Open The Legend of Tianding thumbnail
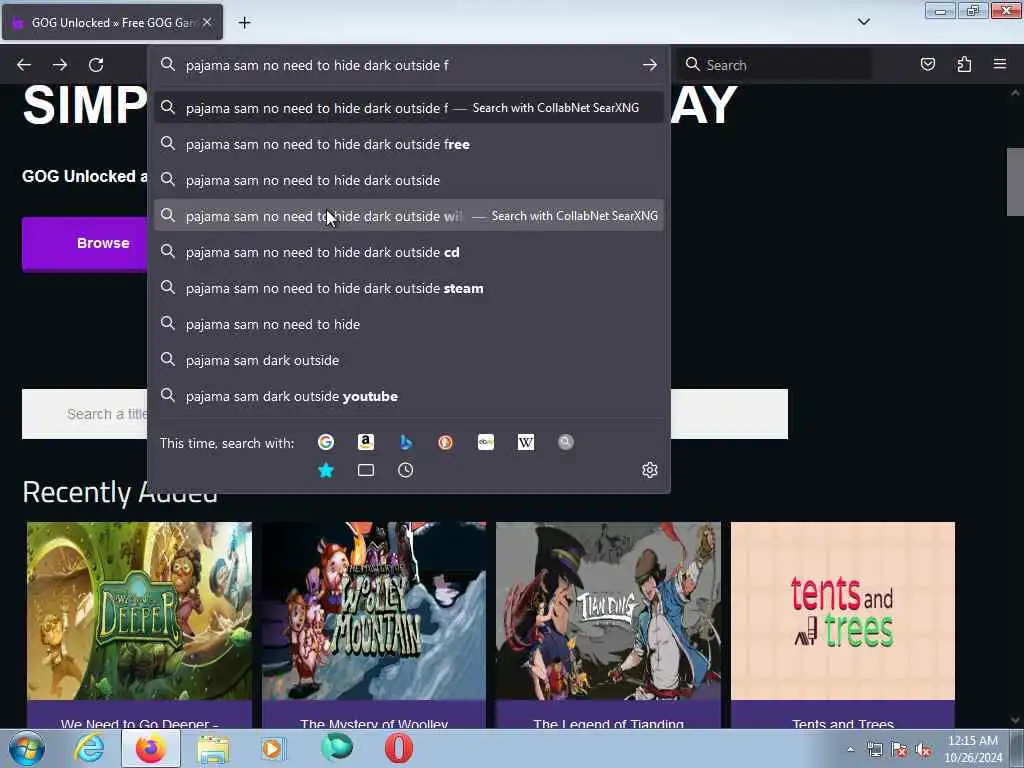This screenshot has width=1024, height=768. (x=608, y=611)
